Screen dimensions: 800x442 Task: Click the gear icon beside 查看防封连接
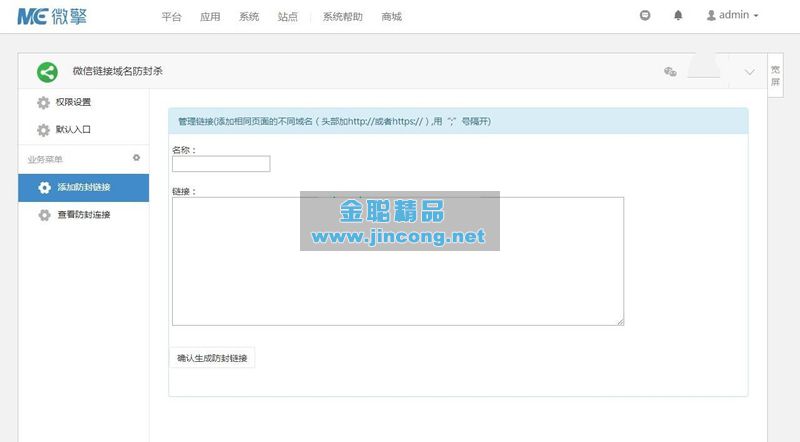point(44,215)
